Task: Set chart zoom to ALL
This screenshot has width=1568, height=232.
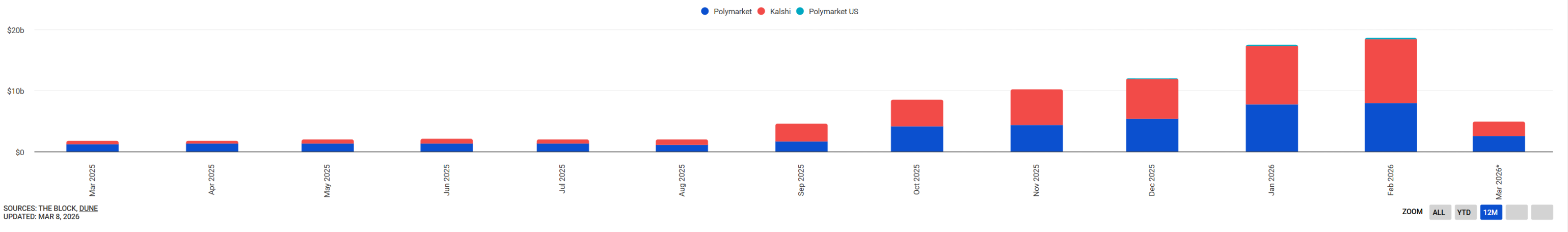Action: pyautogui.click(x=1439, y=212)
